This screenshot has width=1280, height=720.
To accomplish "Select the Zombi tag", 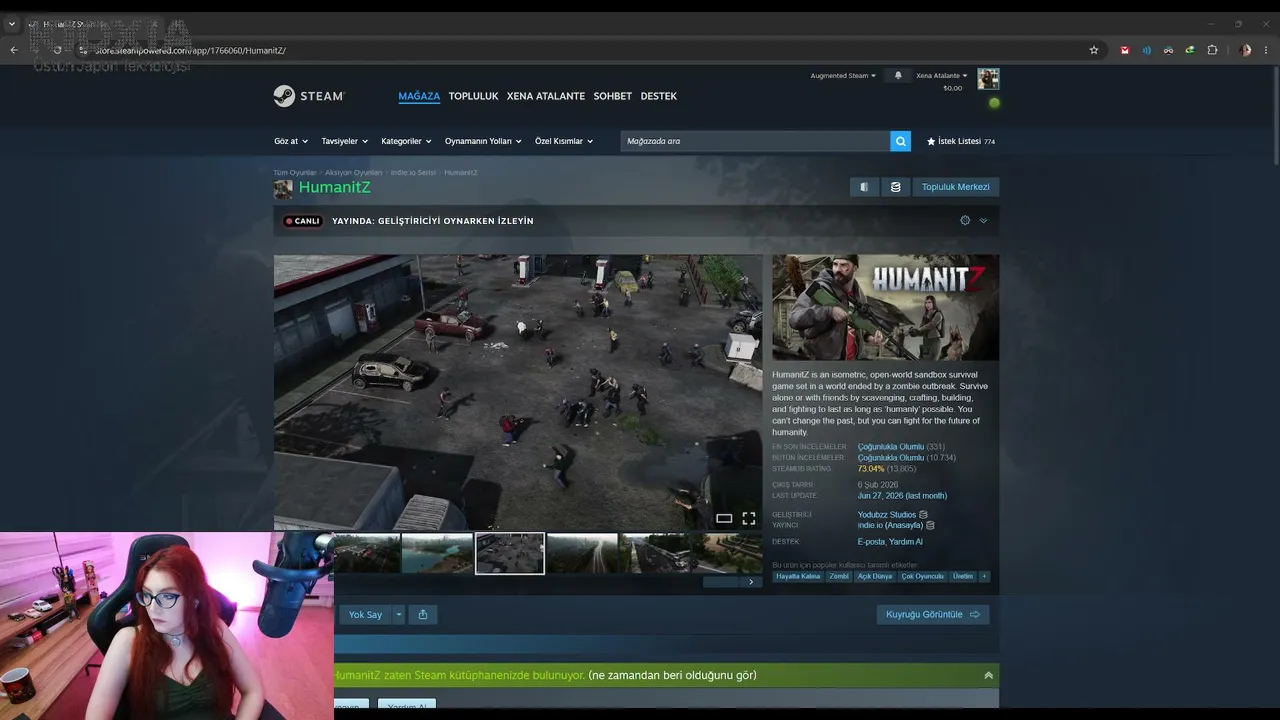I will tap(839, 576).
